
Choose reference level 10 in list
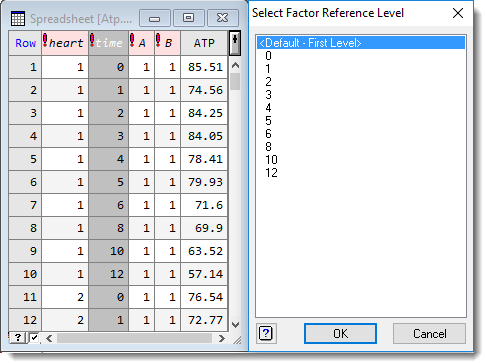271,160
